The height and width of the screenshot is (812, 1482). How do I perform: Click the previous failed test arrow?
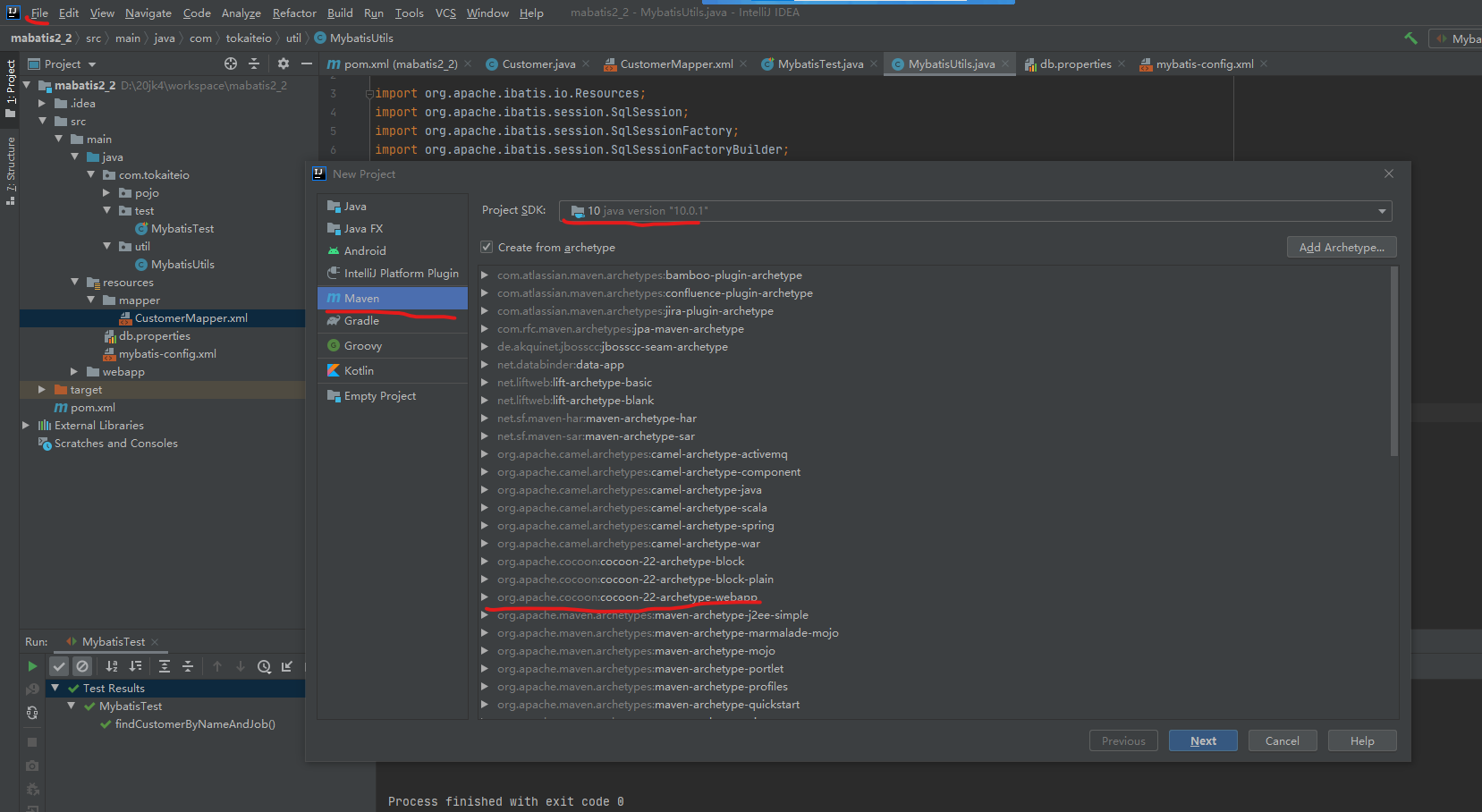(217, 666)
